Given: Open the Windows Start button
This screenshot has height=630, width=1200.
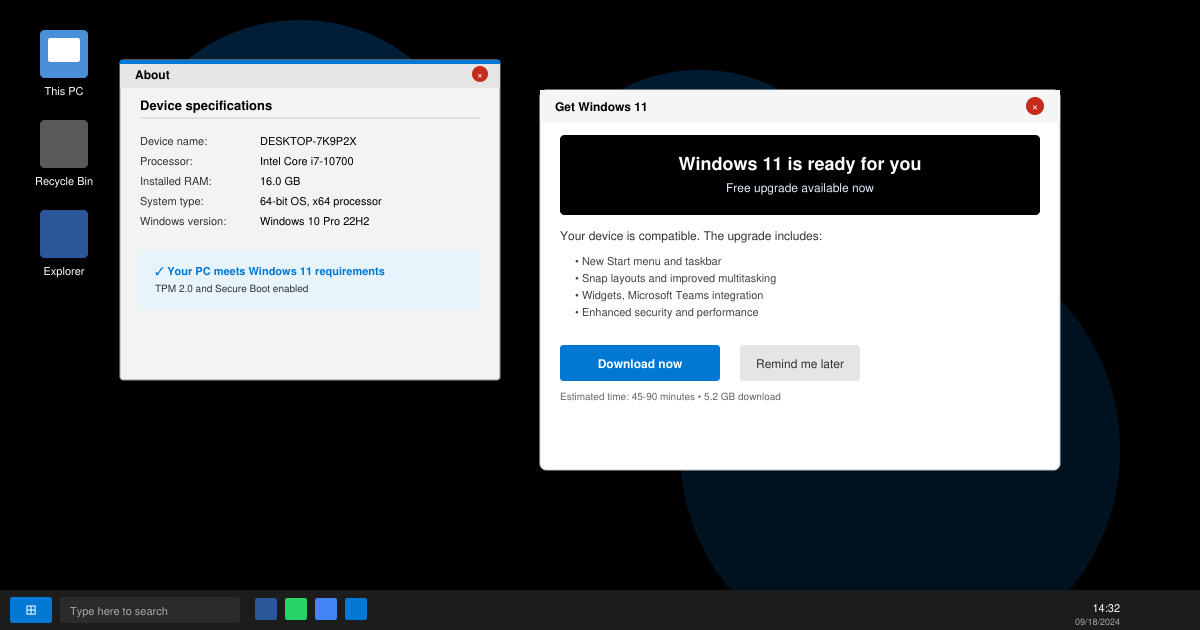Looking at the screenshot, I should coord(31,610).
